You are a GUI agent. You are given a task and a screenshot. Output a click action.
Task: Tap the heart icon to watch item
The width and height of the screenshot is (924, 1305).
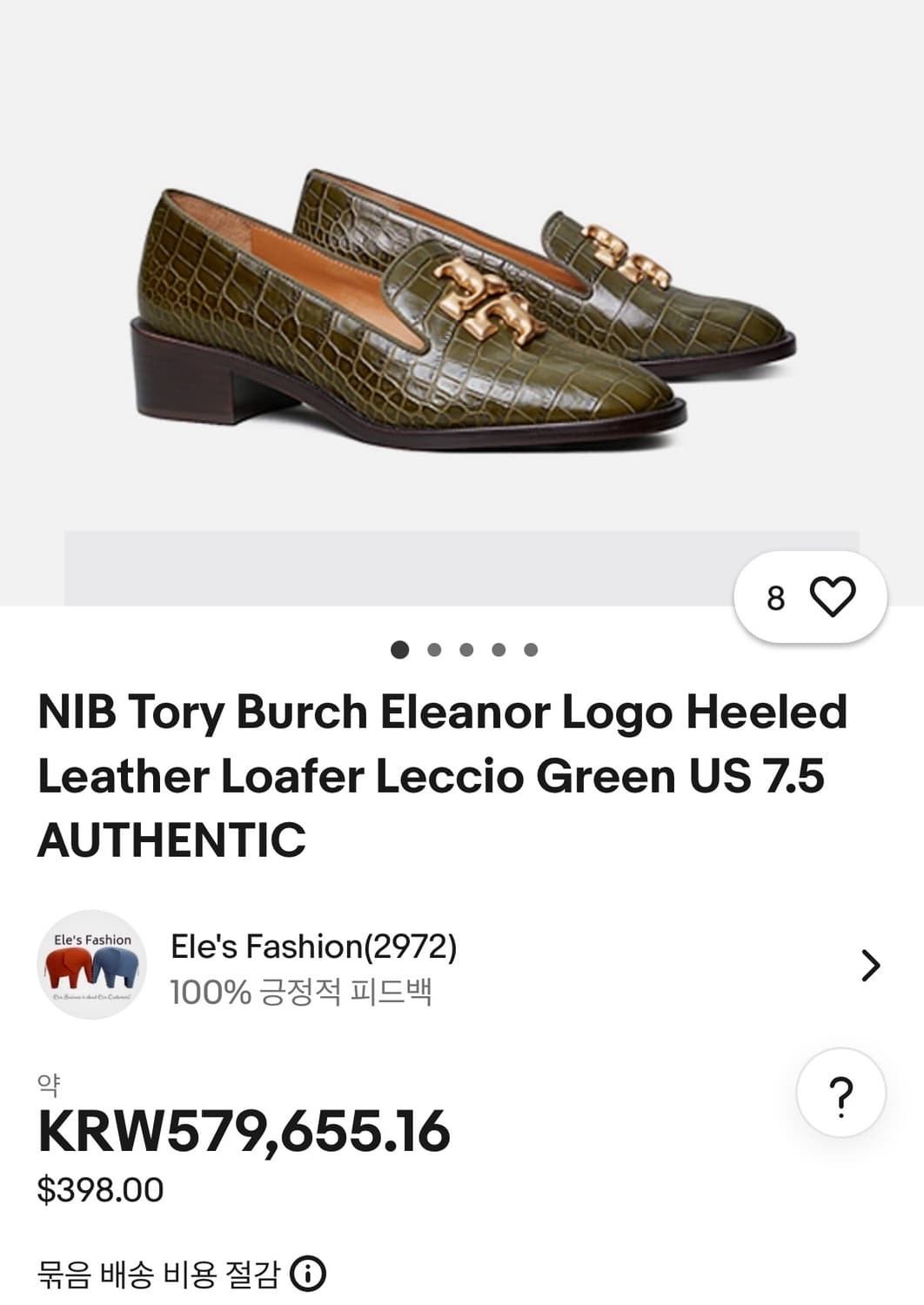(833, 597)
